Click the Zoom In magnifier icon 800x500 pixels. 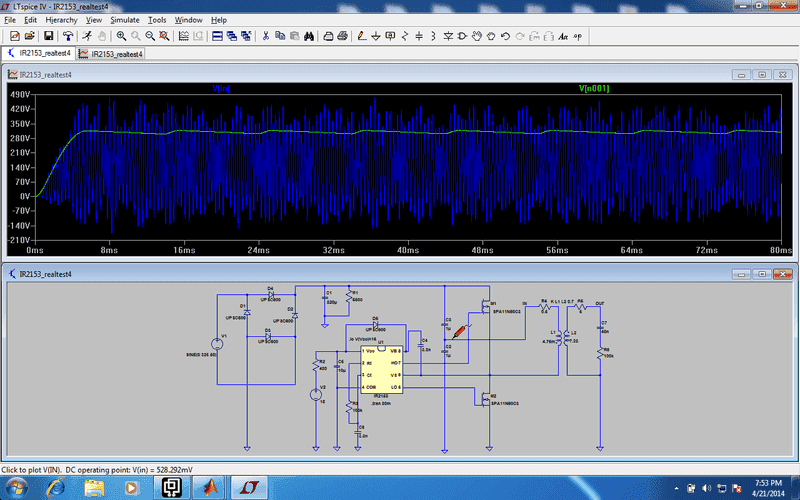[x=121, y=36]
